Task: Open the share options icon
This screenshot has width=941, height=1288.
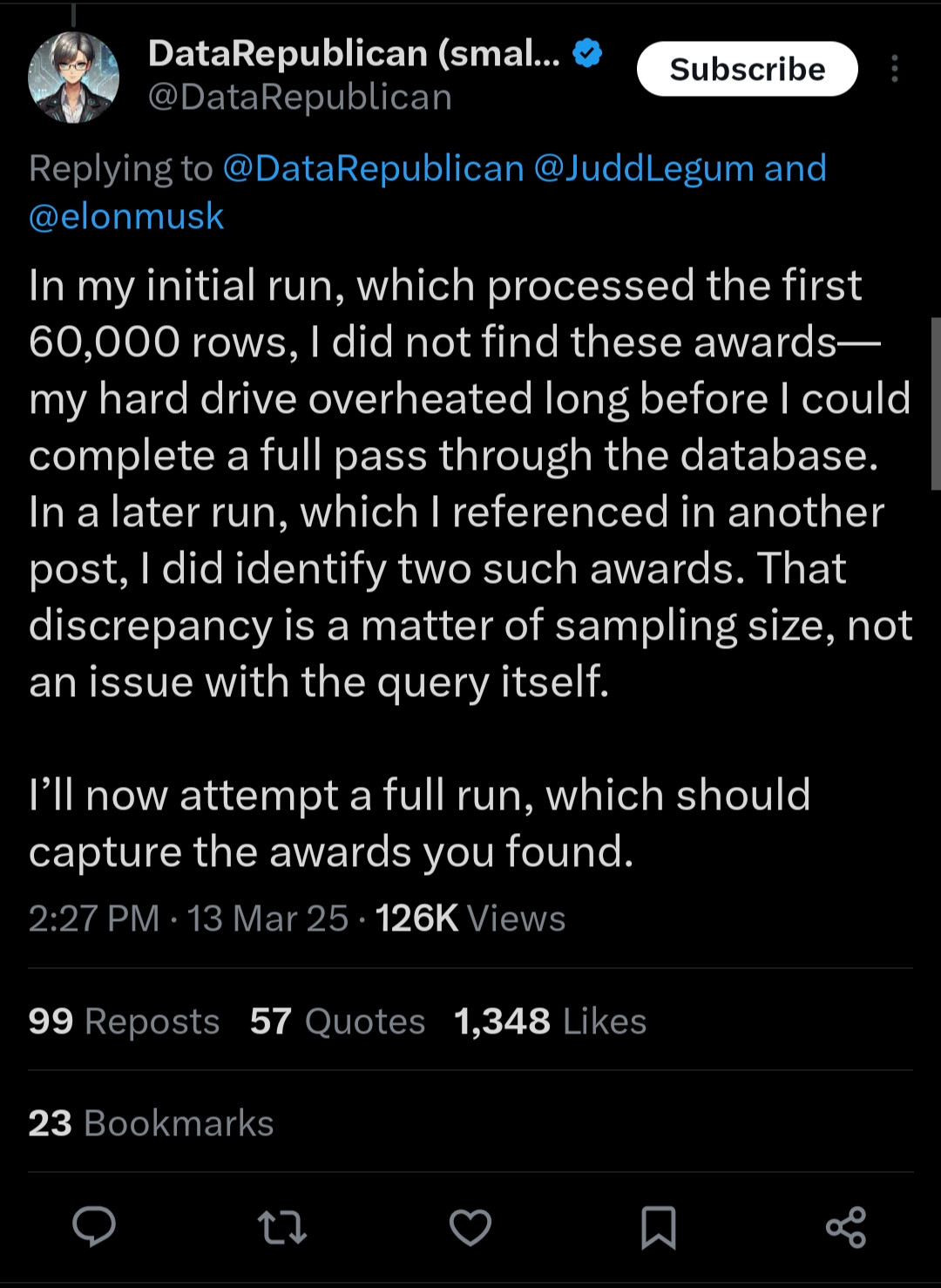Action: click(x=846, y=1227)
